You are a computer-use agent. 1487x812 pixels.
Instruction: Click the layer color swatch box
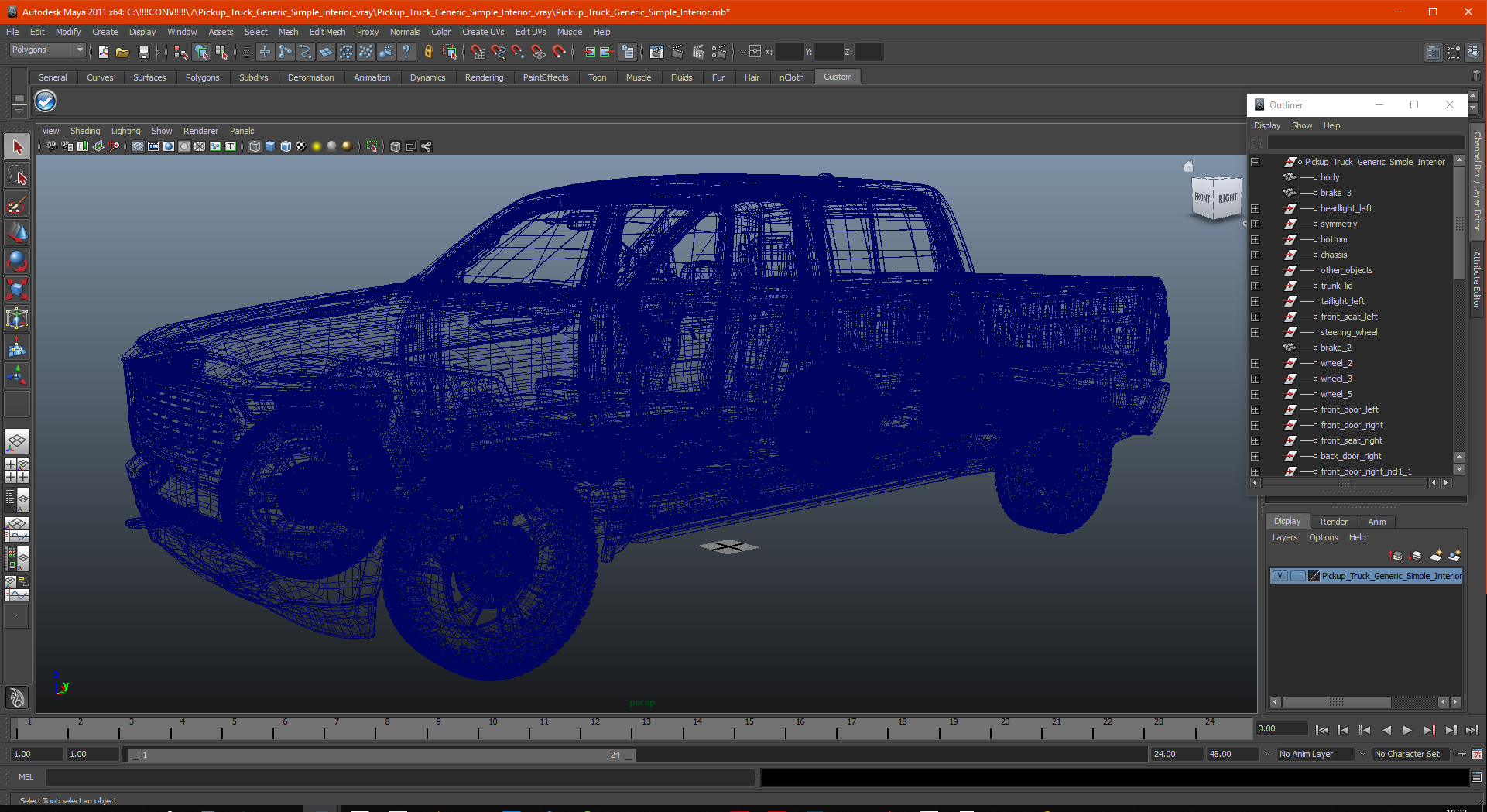click(1314, 576)
